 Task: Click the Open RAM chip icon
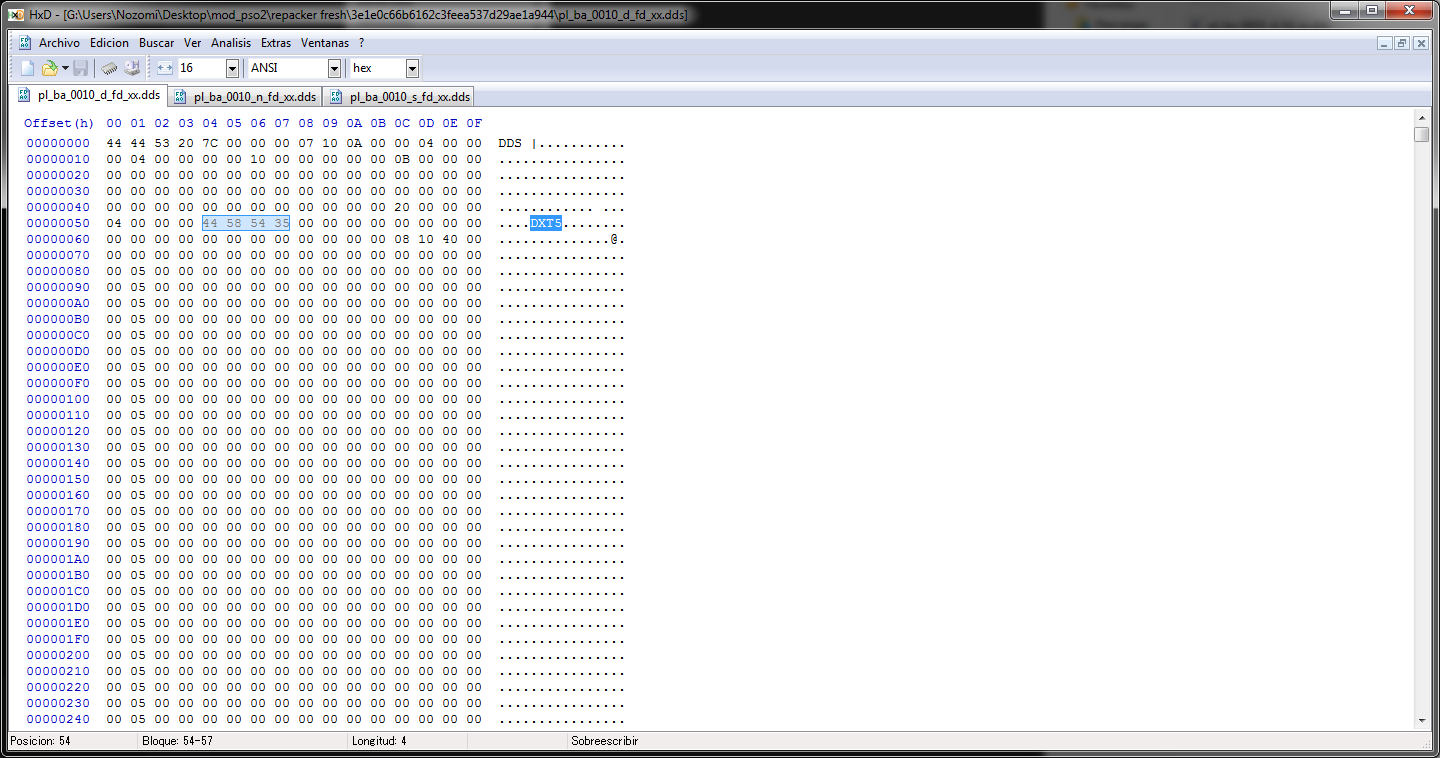coord(110,68)
